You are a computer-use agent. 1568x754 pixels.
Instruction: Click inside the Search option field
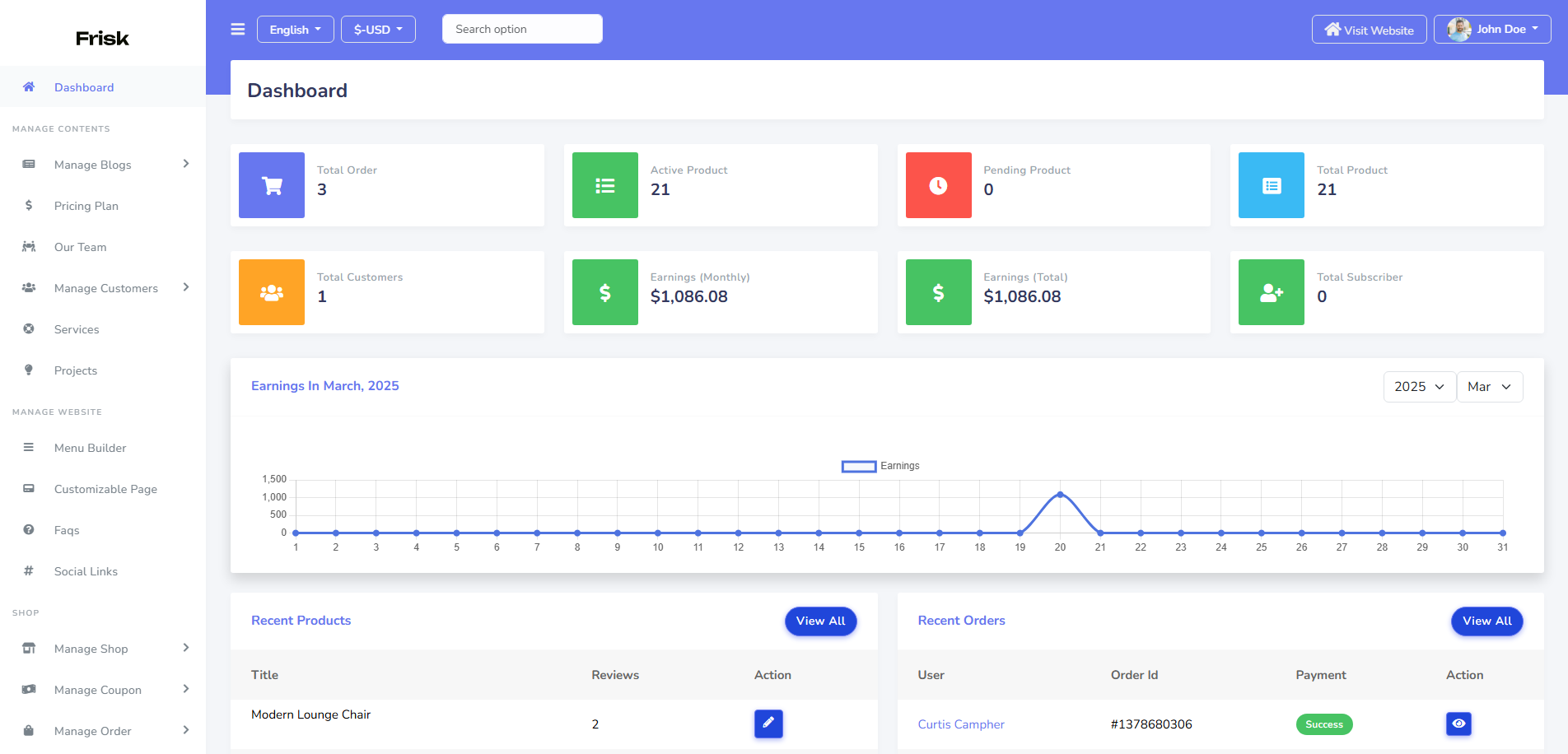pos(522,29)
